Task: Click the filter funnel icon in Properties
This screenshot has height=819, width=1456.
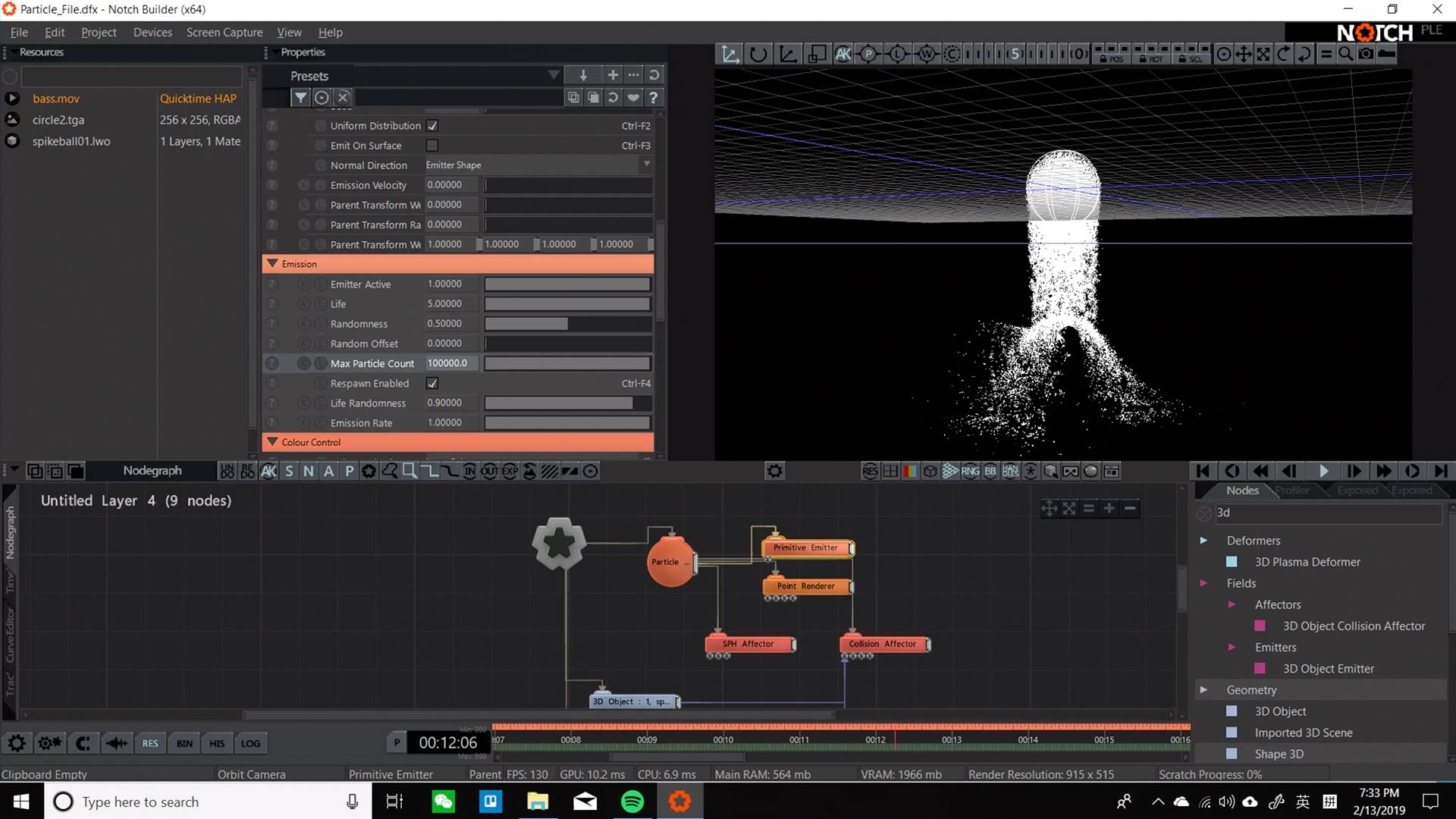Action: [x=300, y=97]
